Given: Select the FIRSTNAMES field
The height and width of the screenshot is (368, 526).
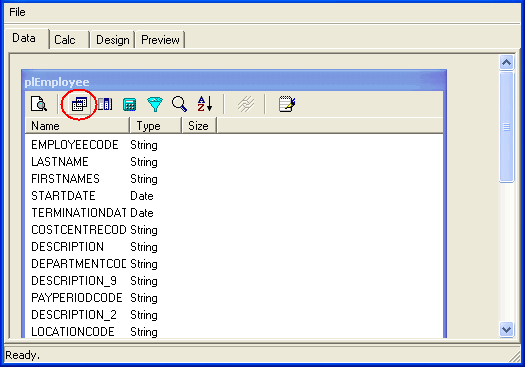Looking at the screenshot, I should [65, 179].
